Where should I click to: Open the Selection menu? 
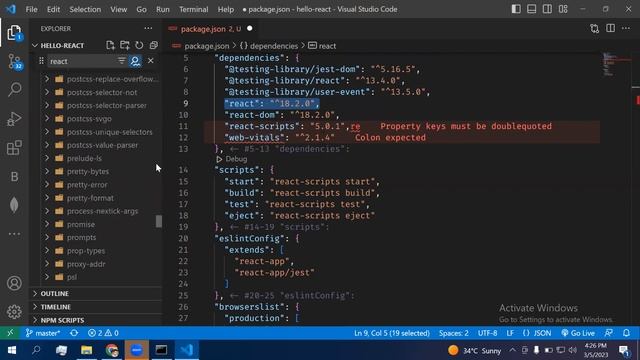pos(85,9)
